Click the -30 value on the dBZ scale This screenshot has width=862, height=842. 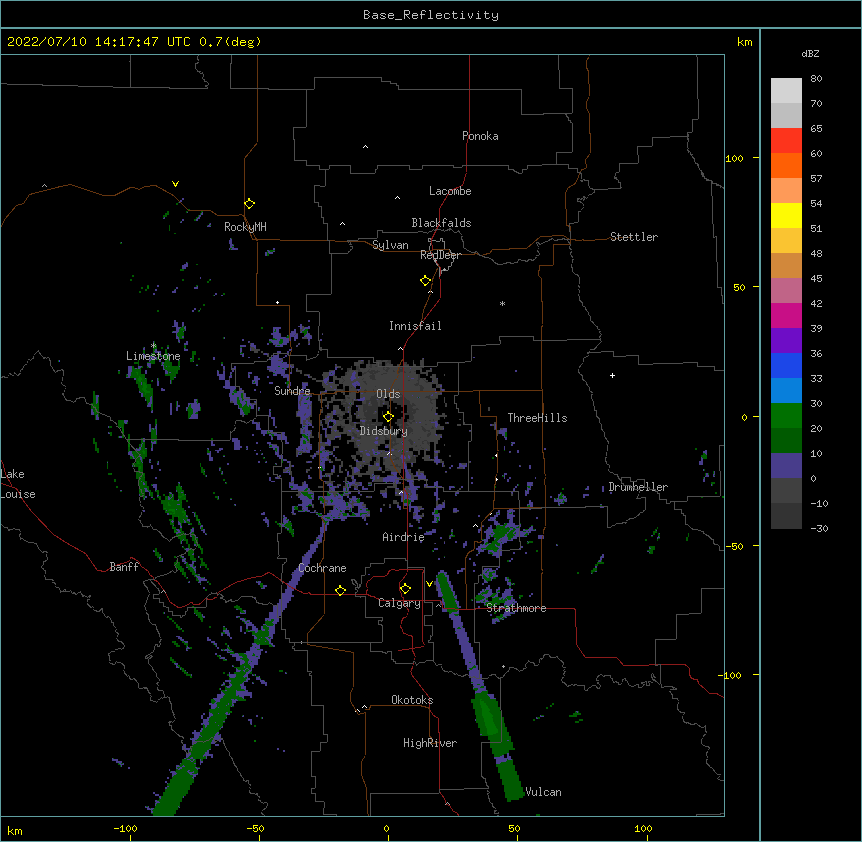pos(819,528)
